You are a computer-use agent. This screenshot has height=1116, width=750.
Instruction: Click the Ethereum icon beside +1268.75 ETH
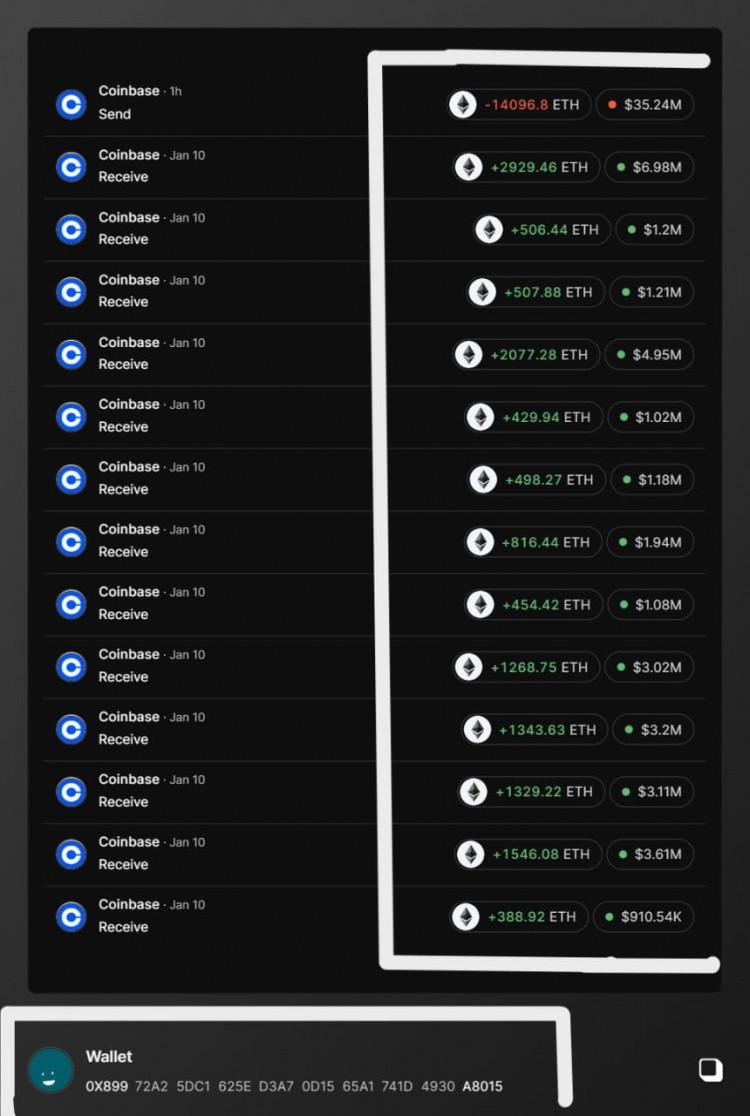pos(468,667)
